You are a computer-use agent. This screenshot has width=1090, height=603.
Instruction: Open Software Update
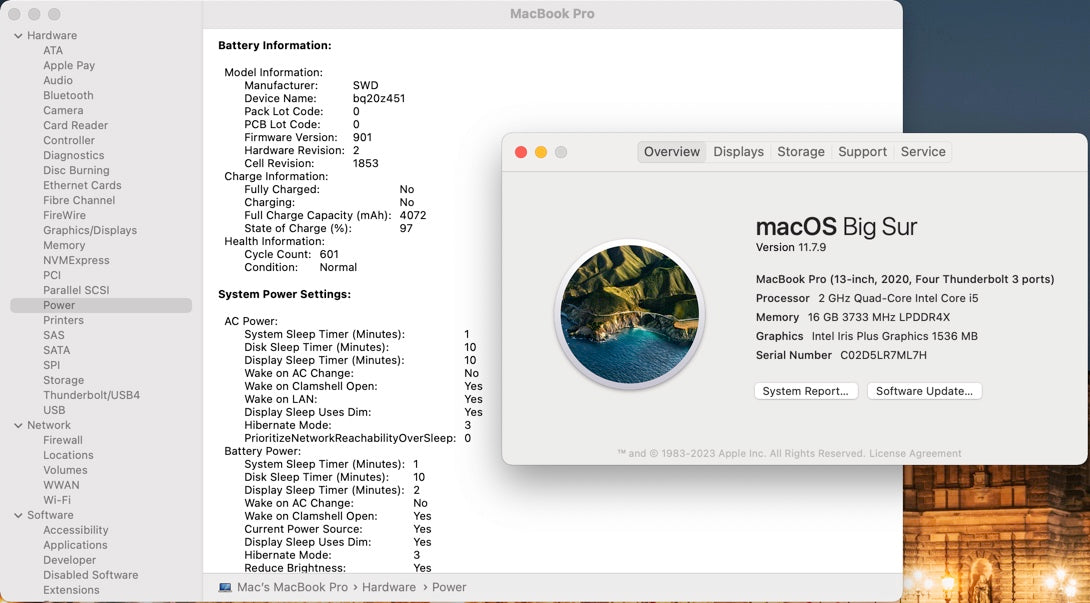point(924,391)
